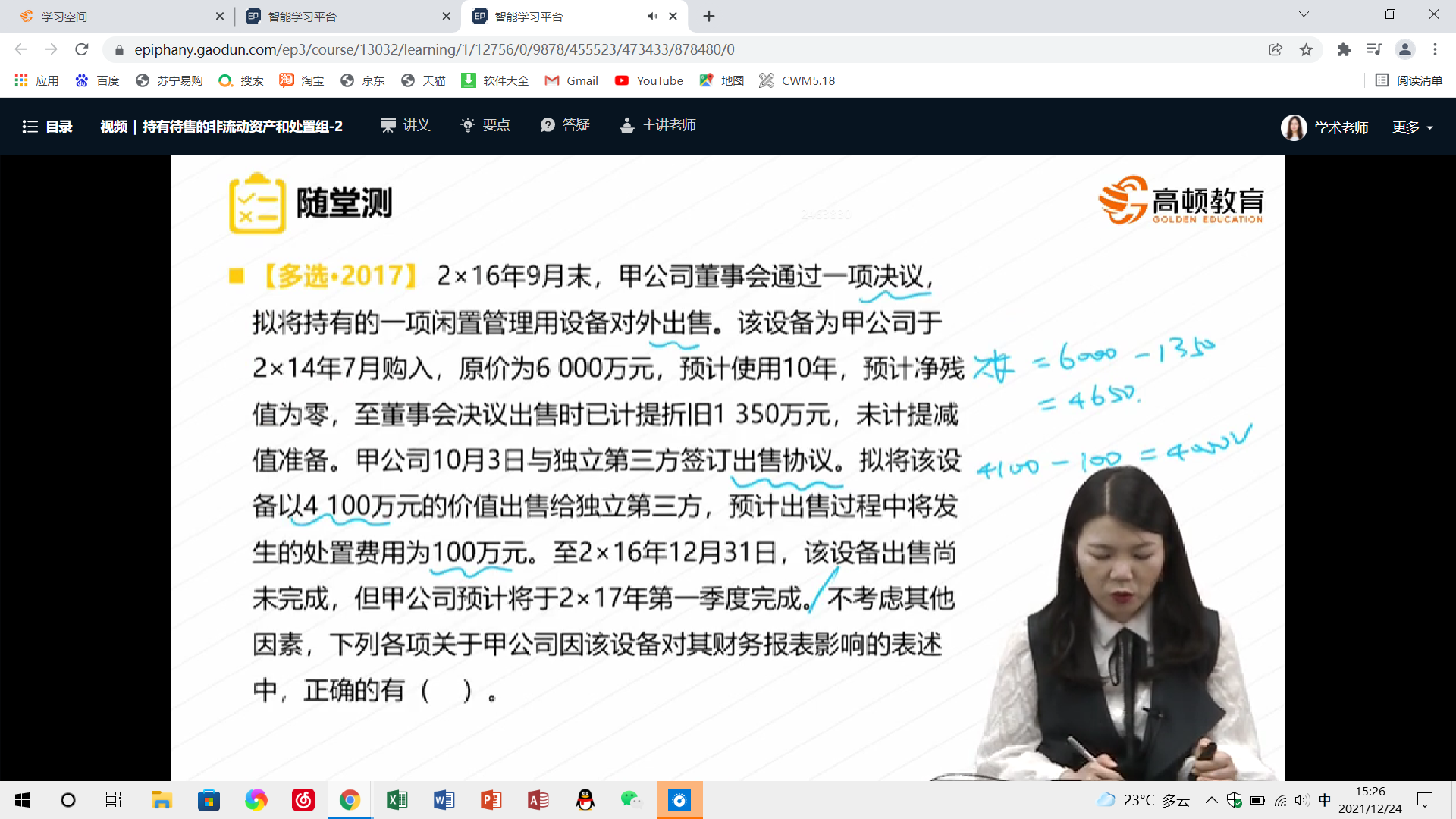The image size is (1456, 819).
Task: Expand Chrome tab search chevron
Action: click(x=1304, y=14)
